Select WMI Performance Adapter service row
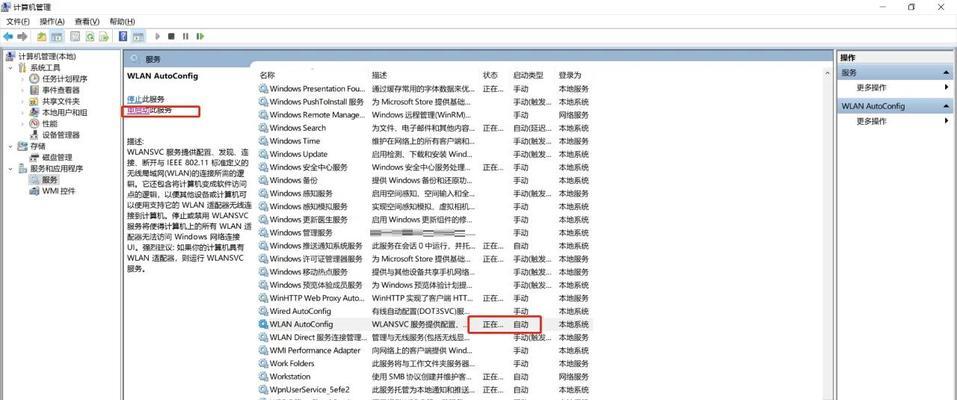Image resolution: width=957 pixels, height=400 pixels. [424, 351]
